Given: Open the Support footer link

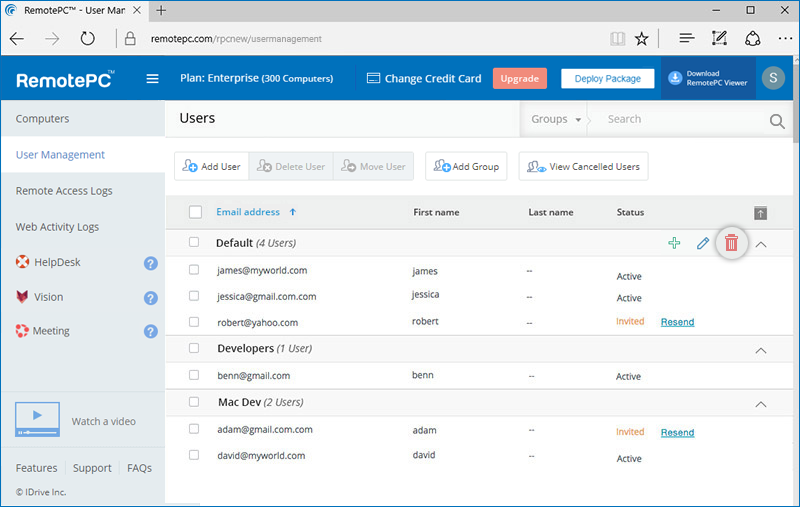Looking at the screenshot, I should click(x=92, y=468).
